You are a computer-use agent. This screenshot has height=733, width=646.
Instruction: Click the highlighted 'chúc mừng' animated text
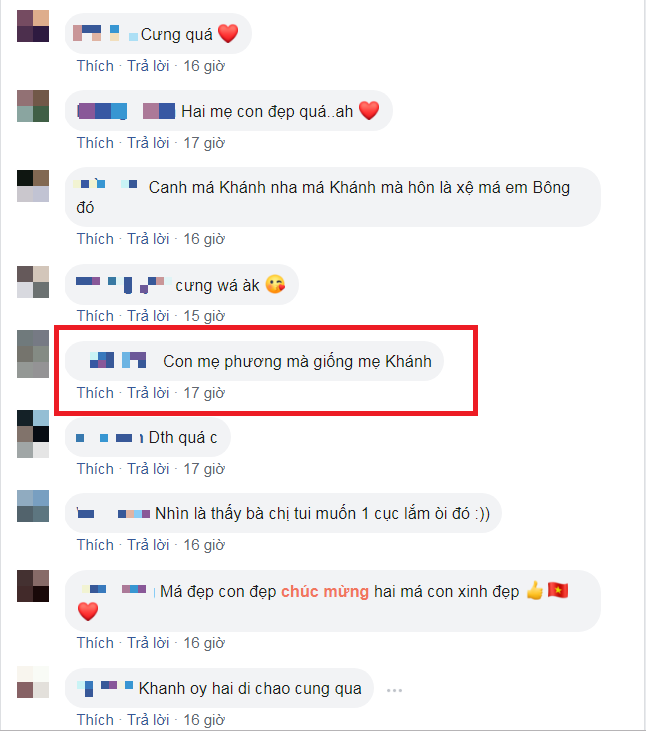coord(325,591)
